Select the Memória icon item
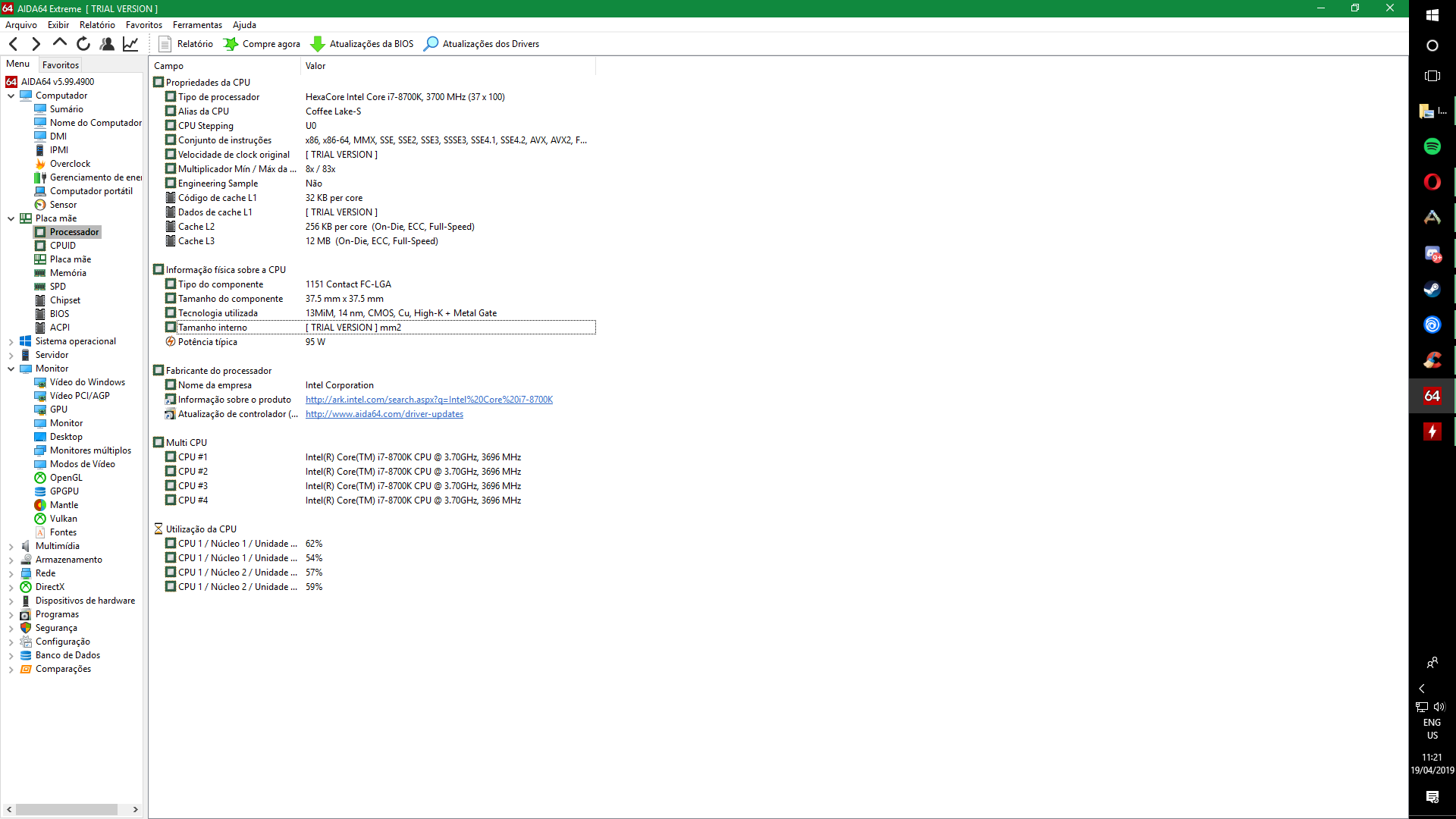The height and width of the screenshot is (819, 1456). pos(40,273)
